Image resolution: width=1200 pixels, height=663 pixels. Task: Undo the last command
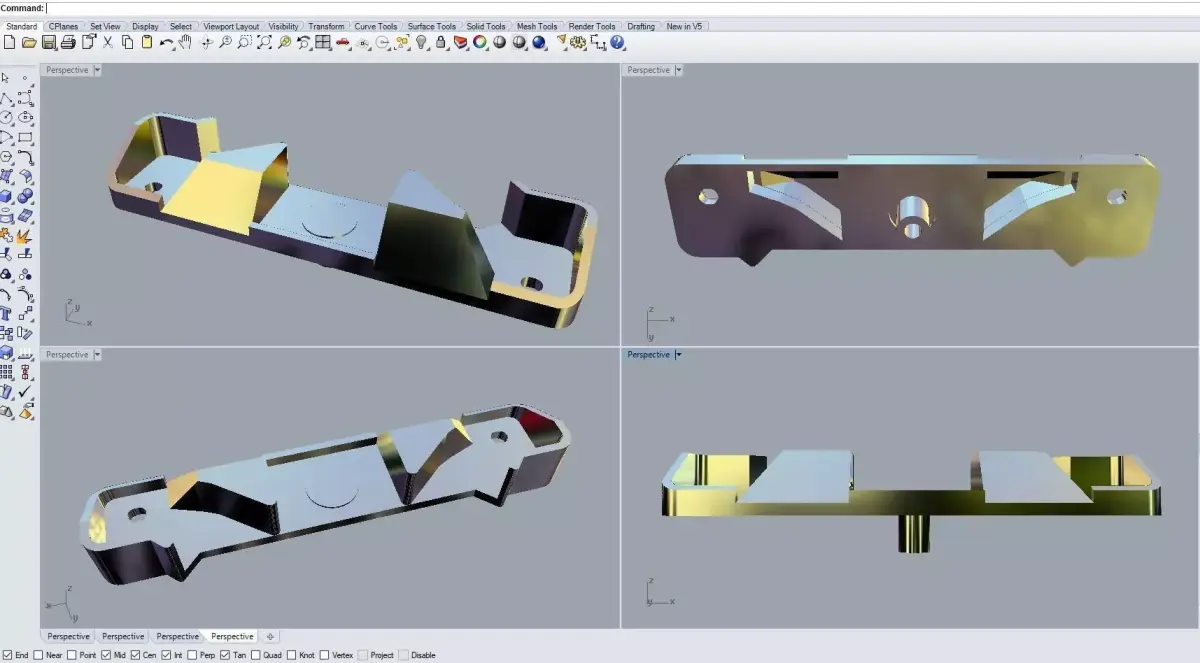(166, 42)
